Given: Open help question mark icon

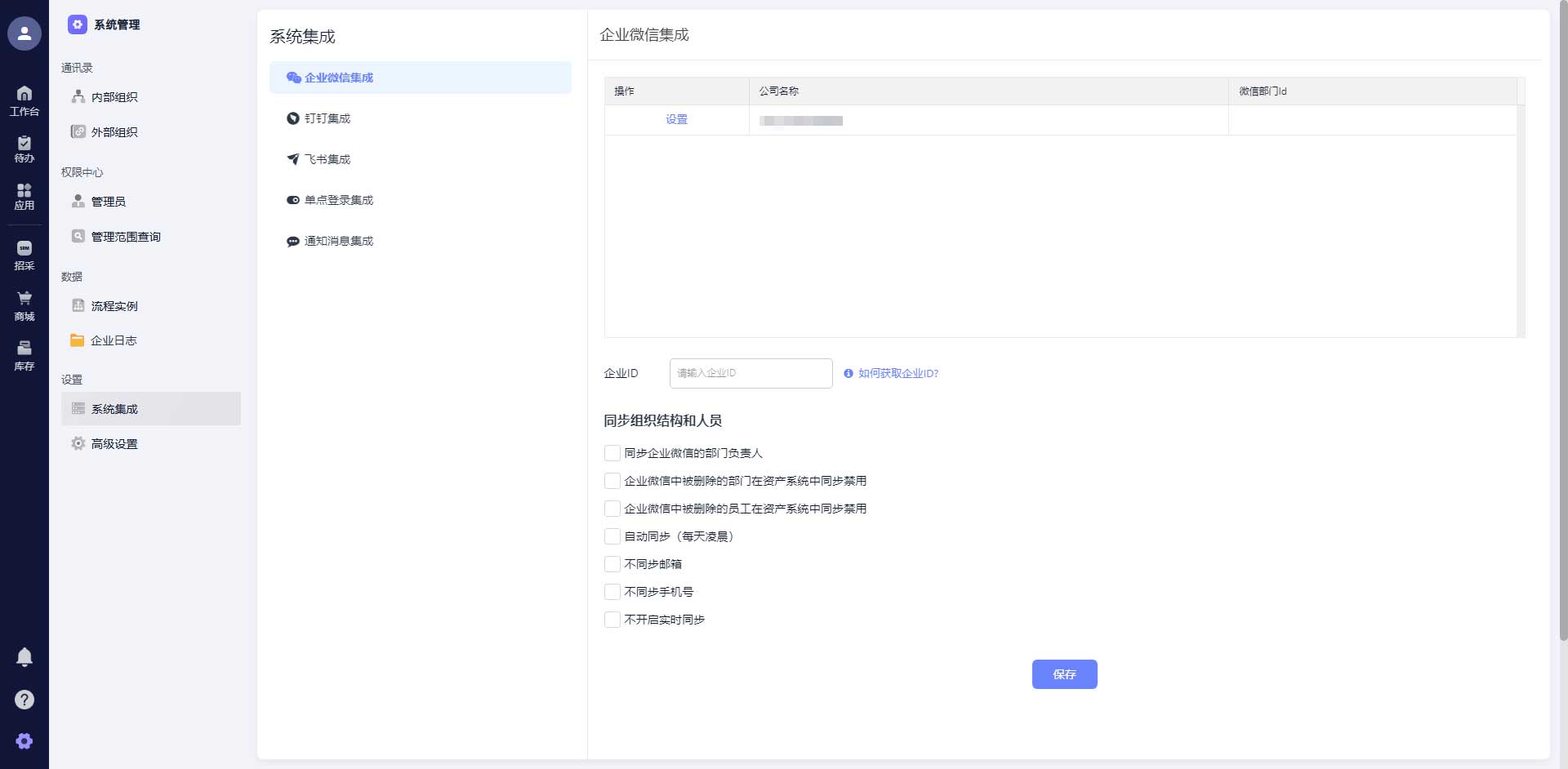Looking at the screenshot, I should click(24, 700).
